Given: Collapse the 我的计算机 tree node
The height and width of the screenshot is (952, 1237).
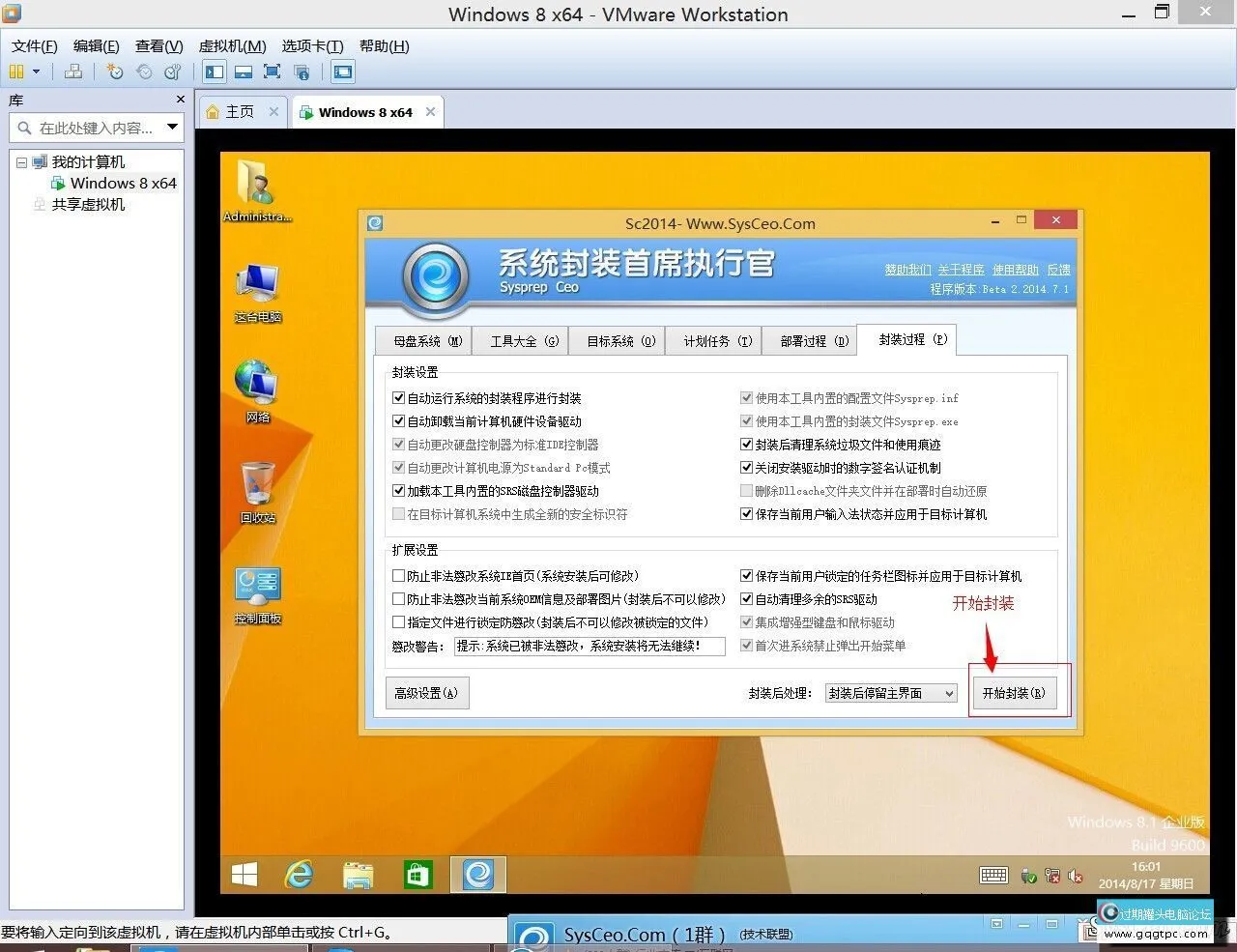Looking at the screenshot, I should (22, 161).
